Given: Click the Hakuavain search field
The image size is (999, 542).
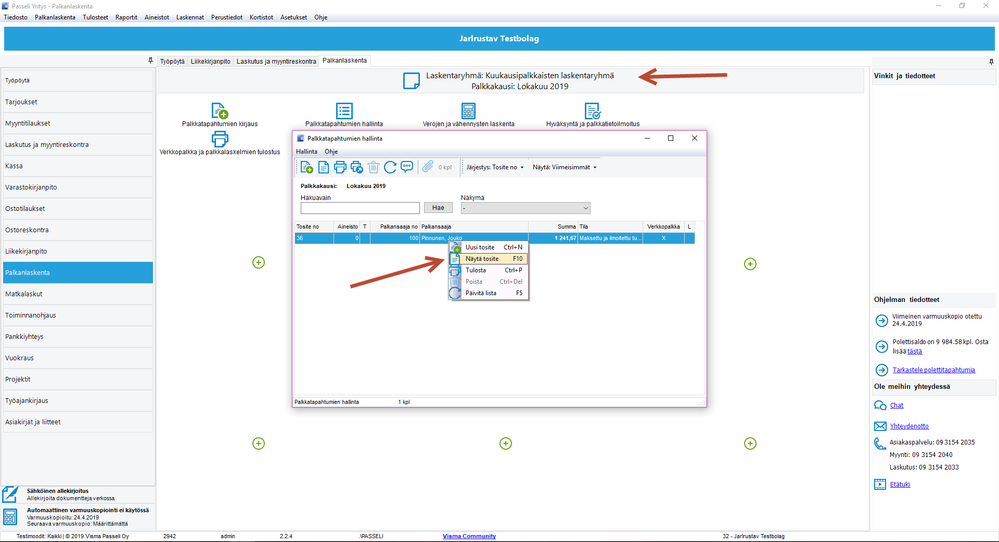Looking at the screenshot, I should coord(360,208).
